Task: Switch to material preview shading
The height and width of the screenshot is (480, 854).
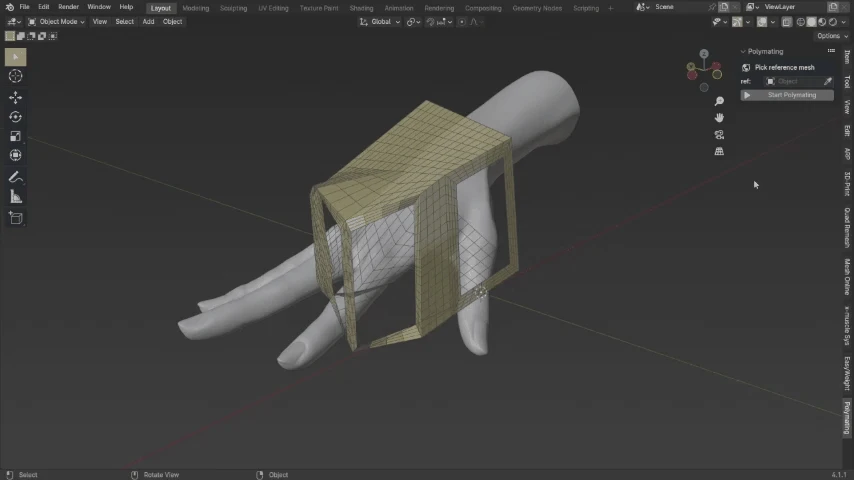Action: point(822,22)
